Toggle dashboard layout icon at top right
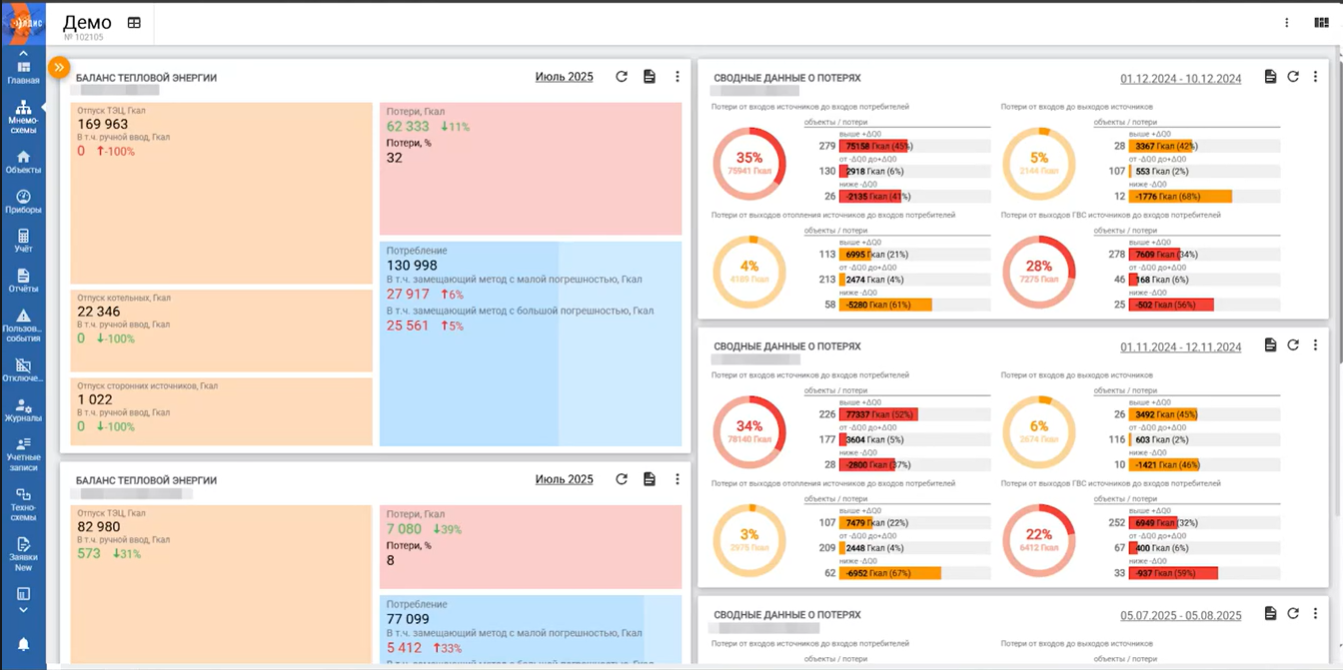 click(x=1321, y=23)
